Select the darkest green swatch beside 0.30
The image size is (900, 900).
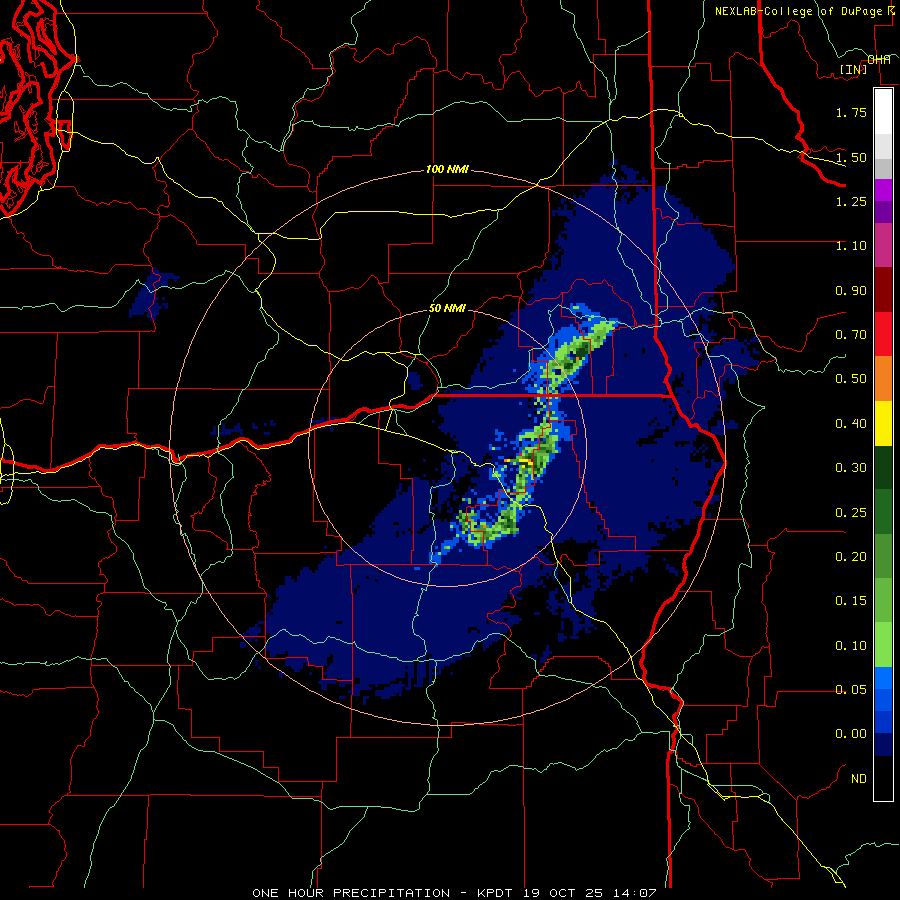tap(883, 468)
